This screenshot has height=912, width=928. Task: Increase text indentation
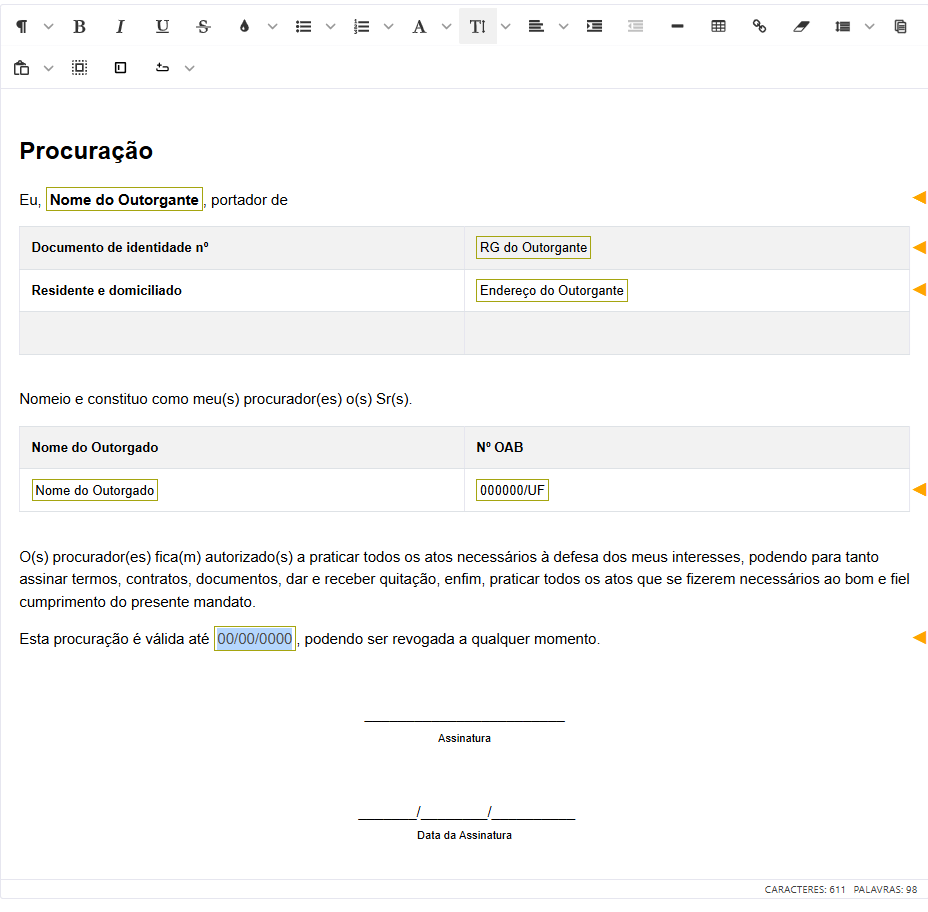[x=594, y=26]
